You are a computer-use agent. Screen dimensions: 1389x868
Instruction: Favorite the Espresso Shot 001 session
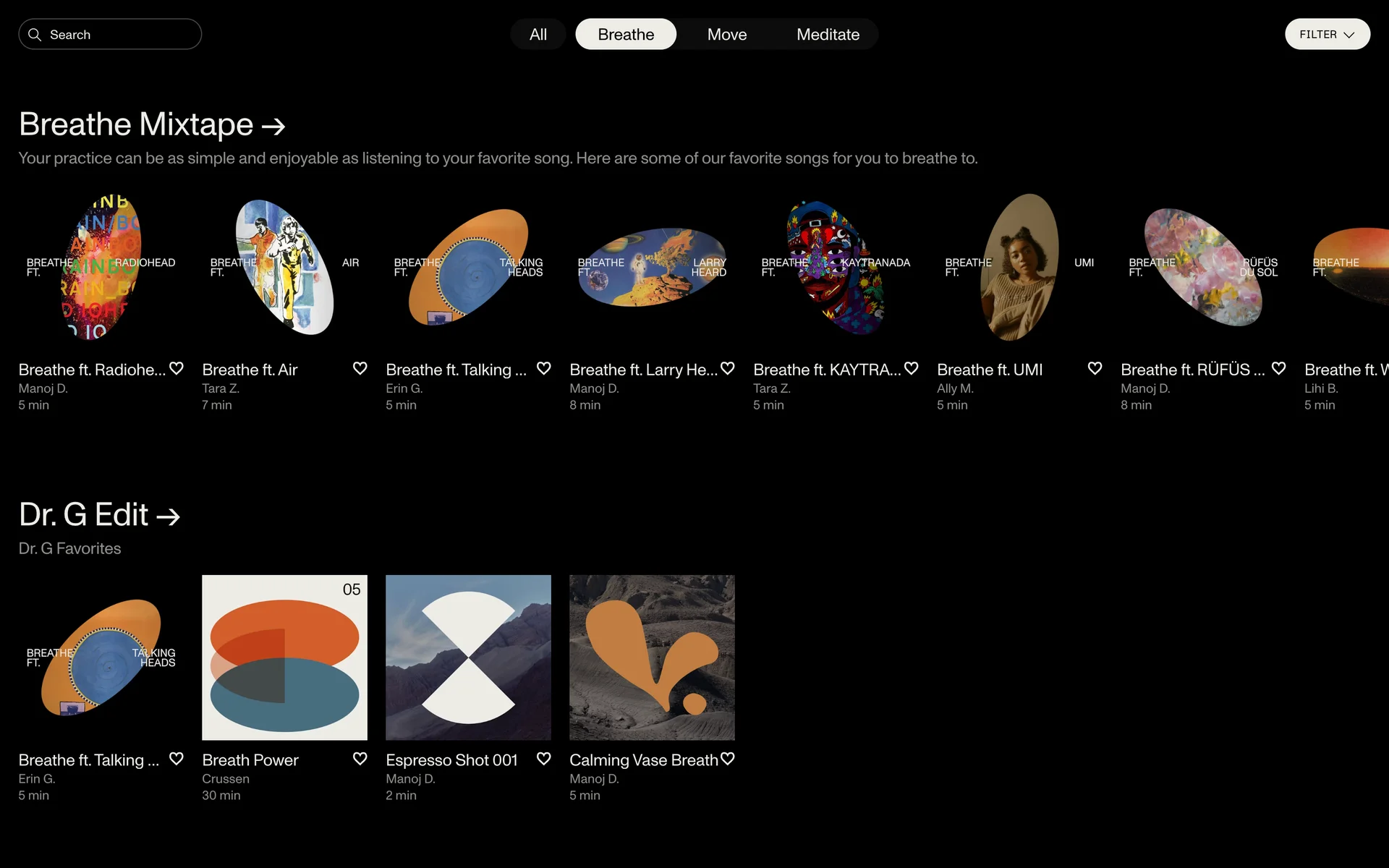click(x=544, y=759)
